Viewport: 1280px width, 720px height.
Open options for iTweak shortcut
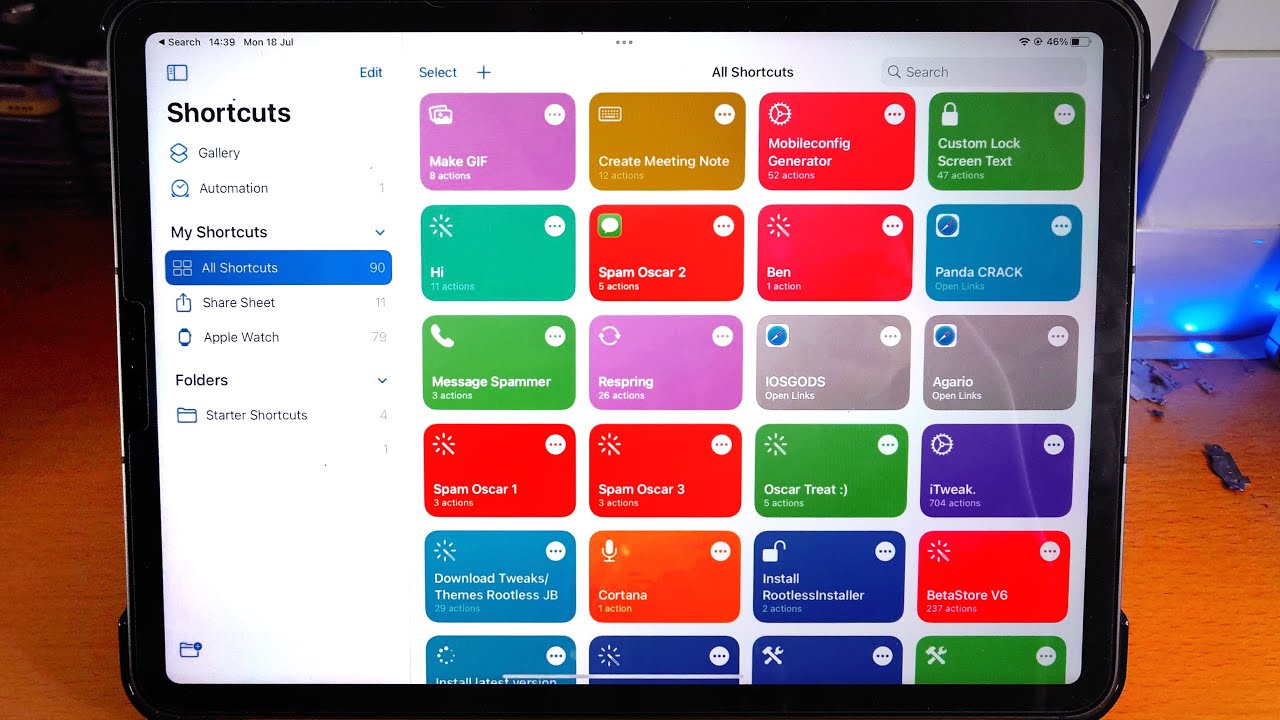(x=1054, y=445)
